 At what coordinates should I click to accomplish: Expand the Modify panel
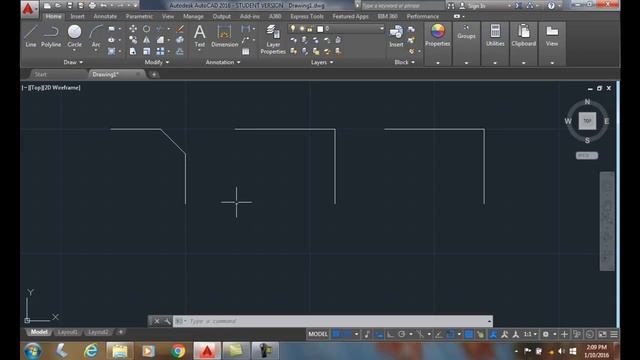pos(157,62)
